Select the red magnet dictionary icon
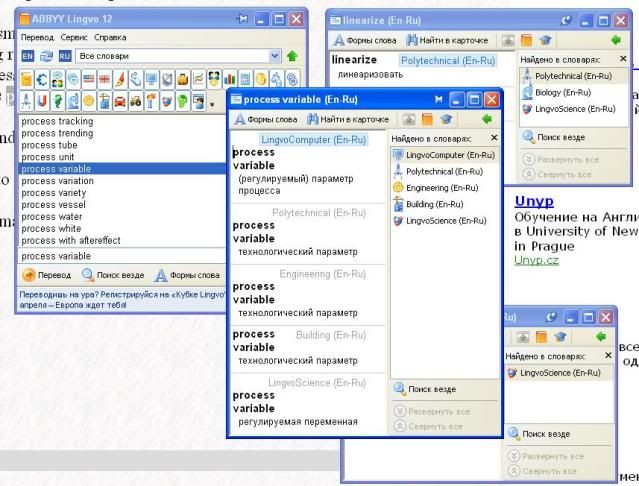The height and width of the screenshot is (486, 639). coord(42,101)
